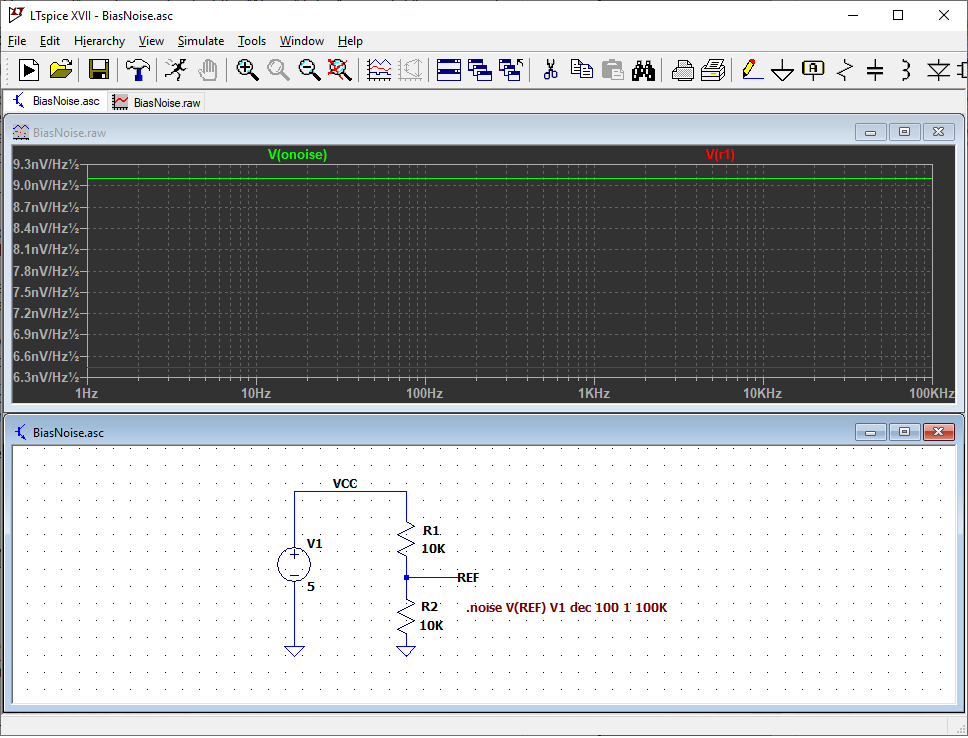This screenshot has height=738, width=968.
Task: Open the Simulate menu
Action: (200, 41)
